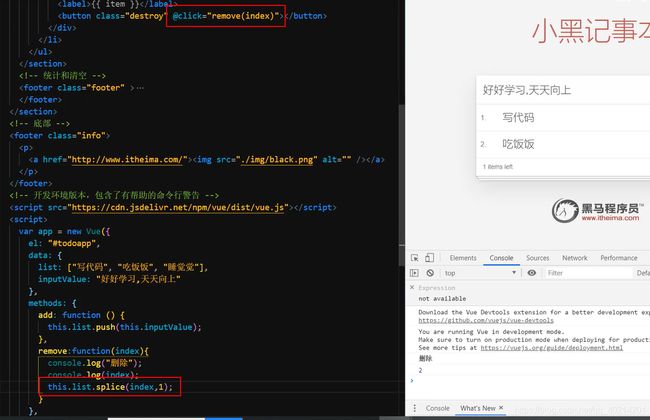
Task: Click the 开发环境版本 comment line
Action: pyautogui.click(x=114, y=195)
